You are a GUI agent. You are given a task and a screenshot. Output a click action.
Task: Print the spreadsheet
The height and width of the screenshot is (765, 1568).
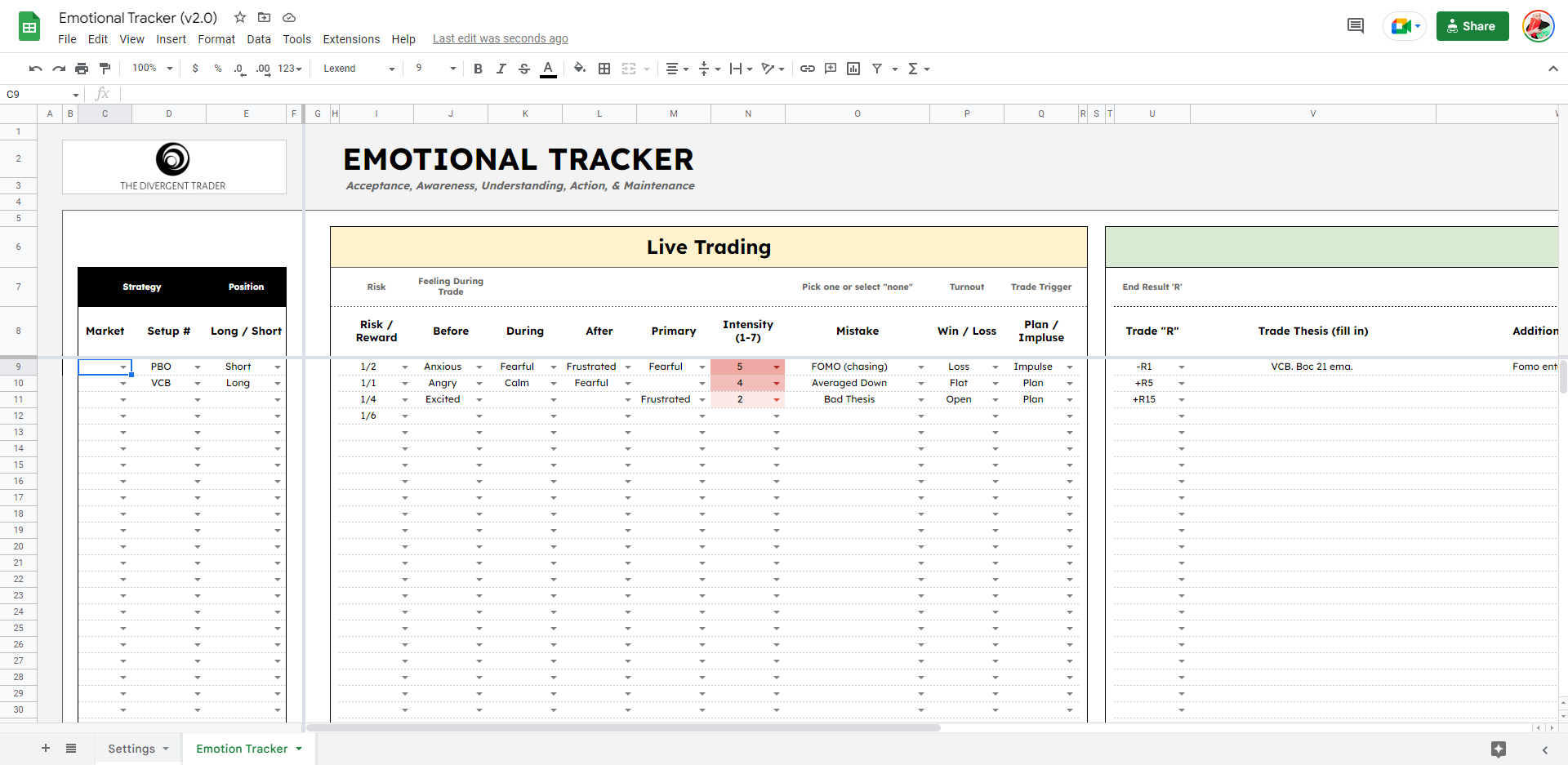tap(82, 69)
